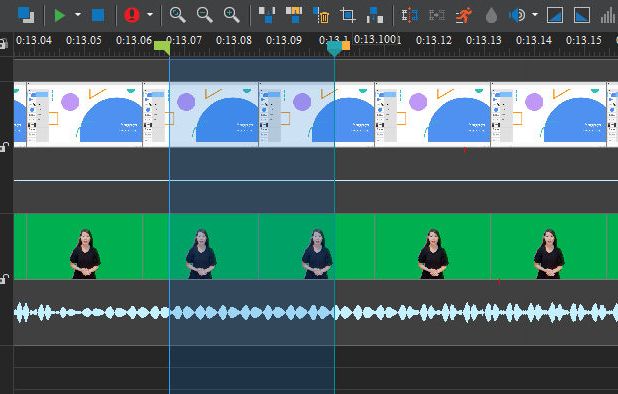The image size is (618, 394).
Task: Toggle the lock on the green screen track
Action: pos(4,279)
